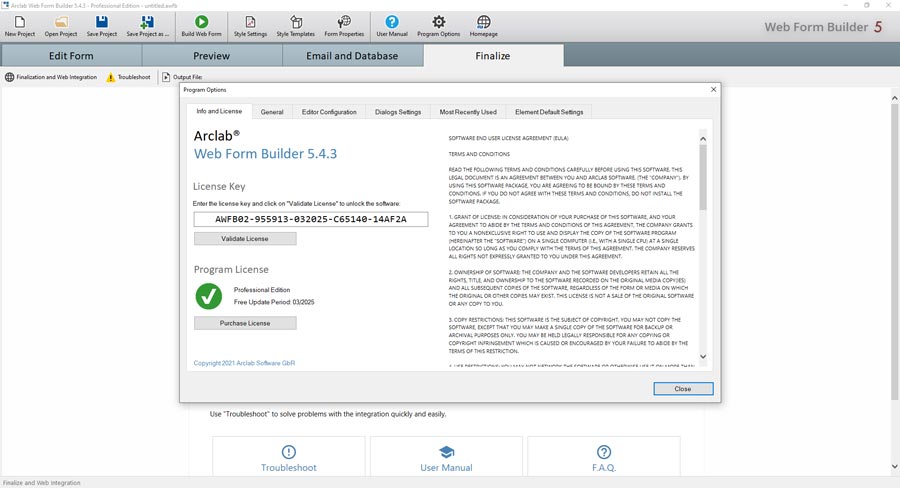900x488 pixels.
Task: Switch to the Edit Form tab
Action: pyautogui.click(x=71, y=56)
